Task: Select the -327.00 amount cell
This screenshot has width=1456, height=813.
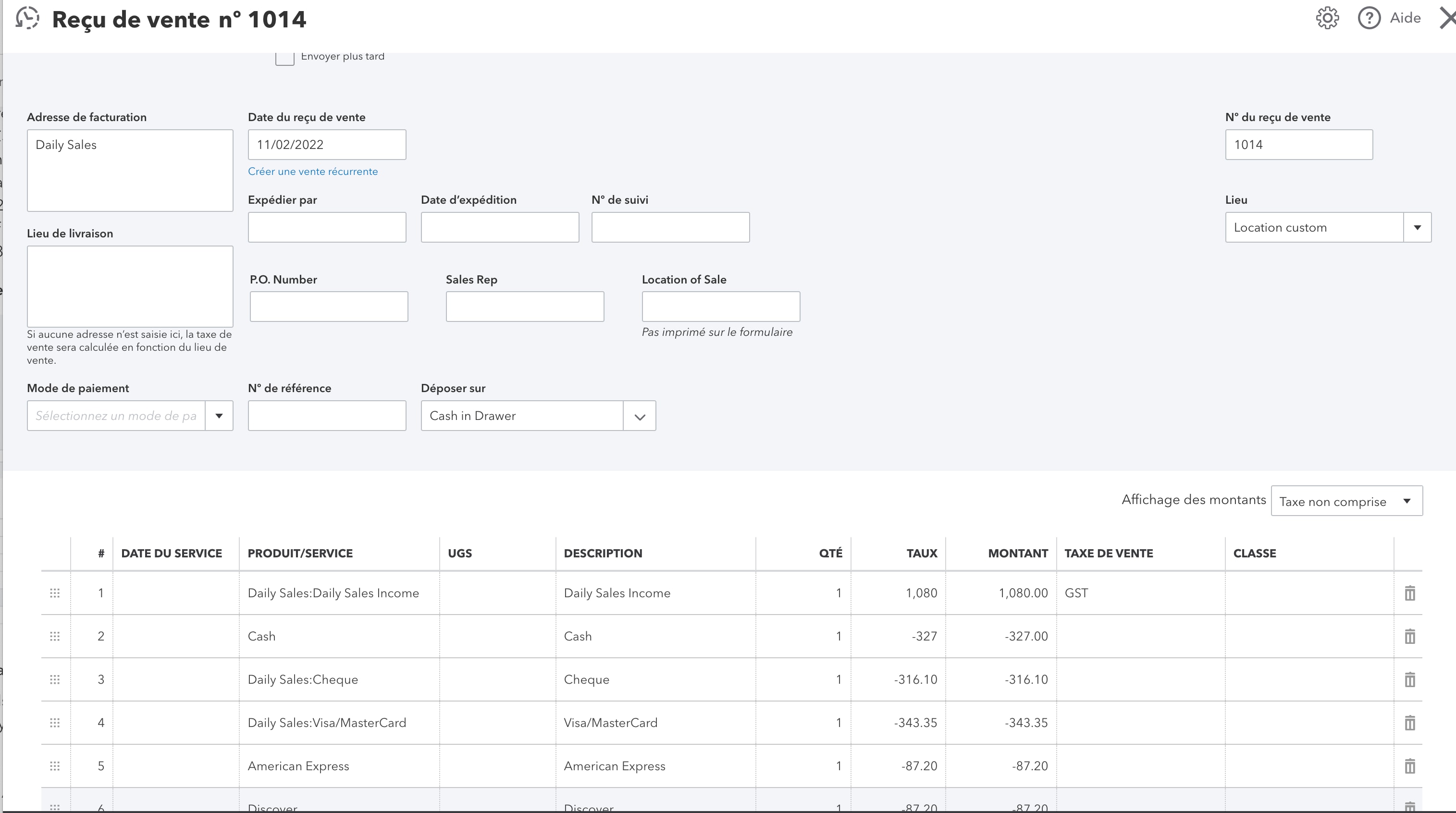Action: [1000, 636]
